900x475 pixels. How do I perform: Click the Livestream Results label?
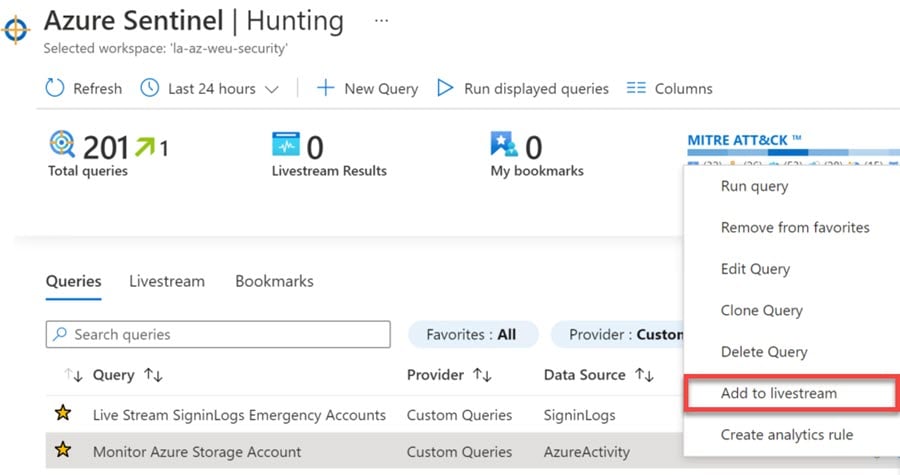tap(329, 171)
